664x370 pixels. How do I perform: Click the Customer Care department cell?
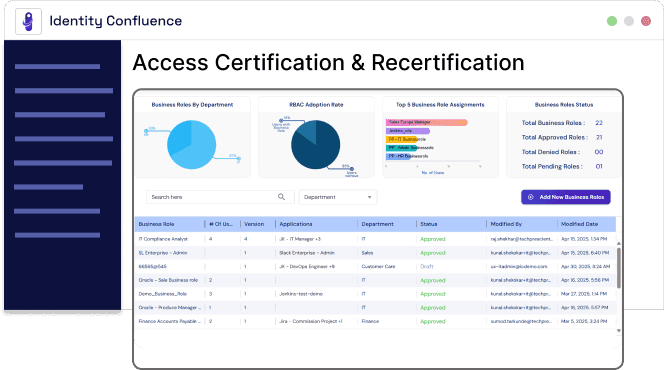(x=378, y=267)
